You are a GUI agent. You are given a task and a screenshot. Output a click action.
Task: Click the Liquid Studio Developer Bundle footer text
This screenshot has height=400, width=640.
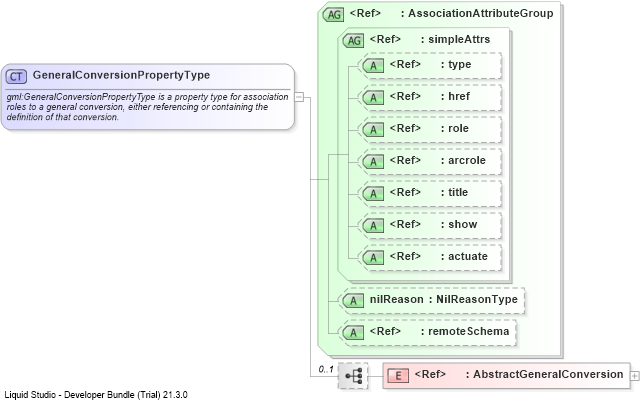(96, 395)
